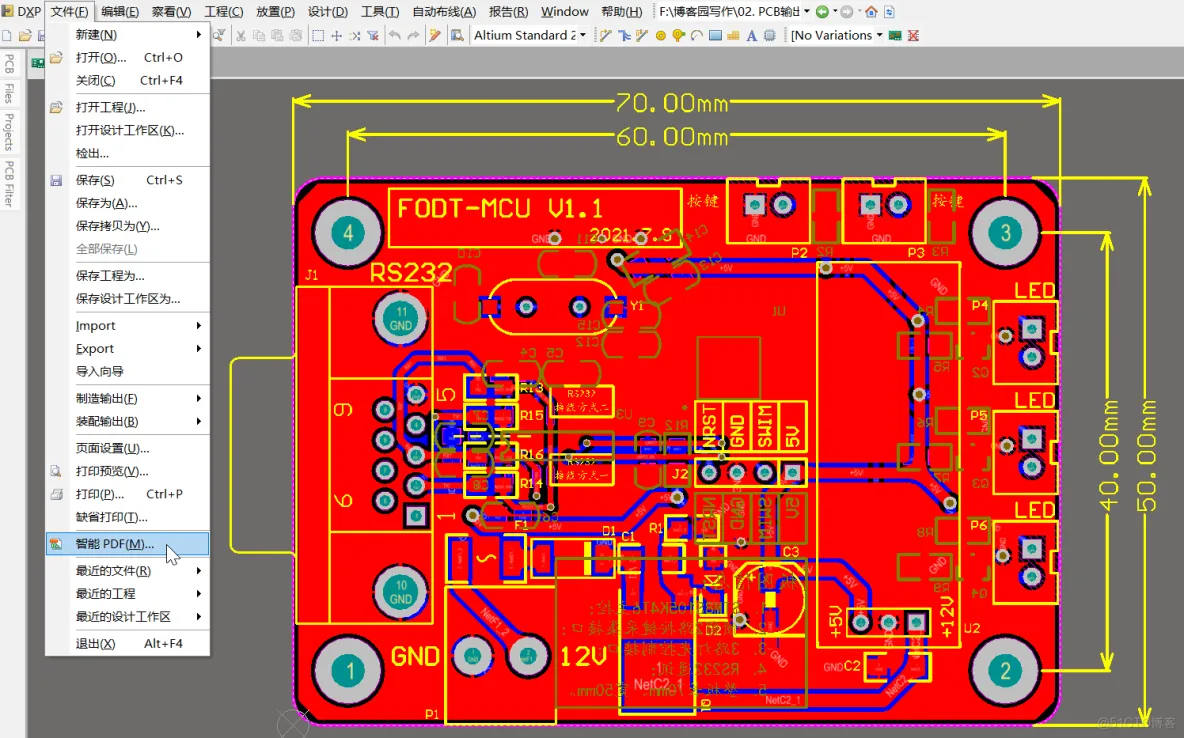The width and height of the screenshot is (1184, 738).
Task: Click the undo arrow icon
Action: [394, 36]
